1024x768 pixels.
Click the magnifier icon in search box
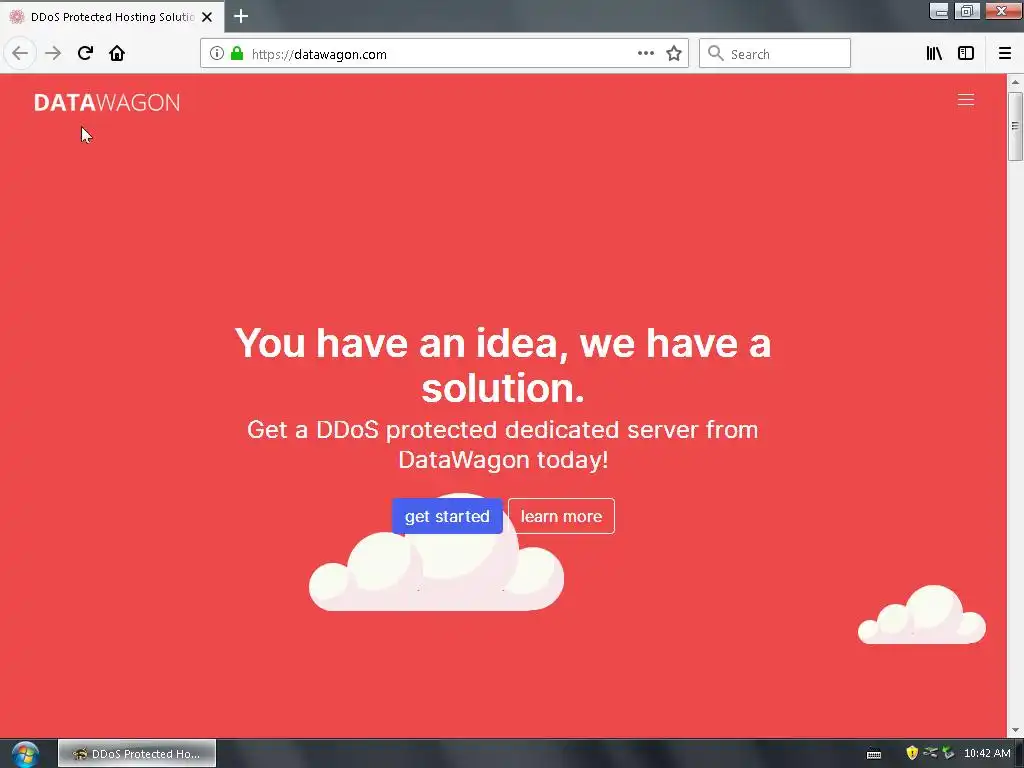pos(716,54)
